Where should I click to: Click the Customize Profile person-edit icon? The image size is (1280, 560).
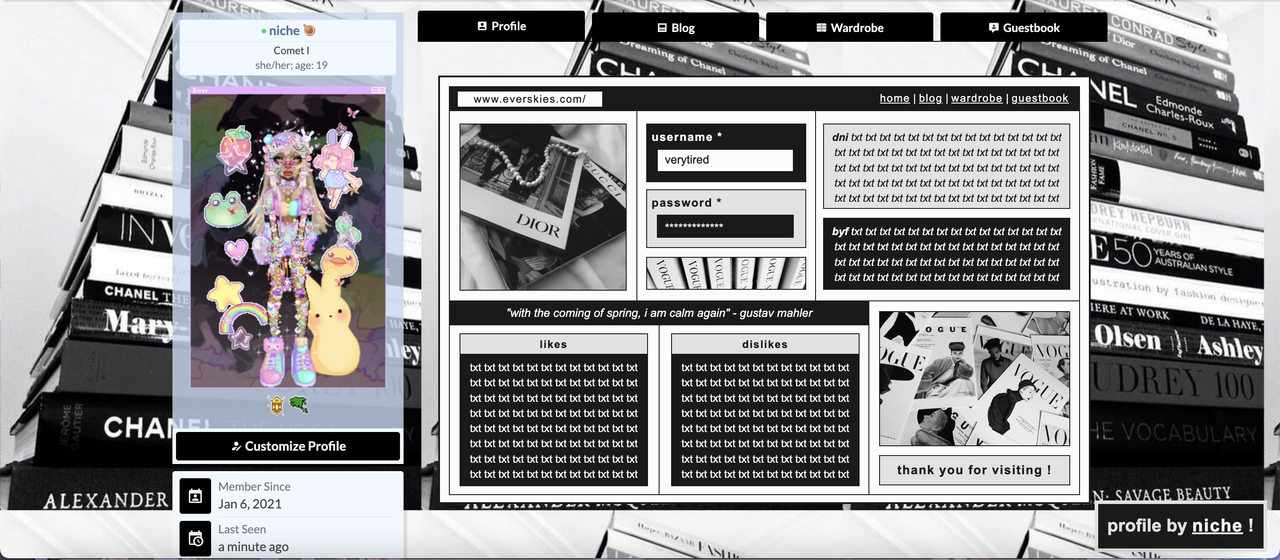coord(236,446)
